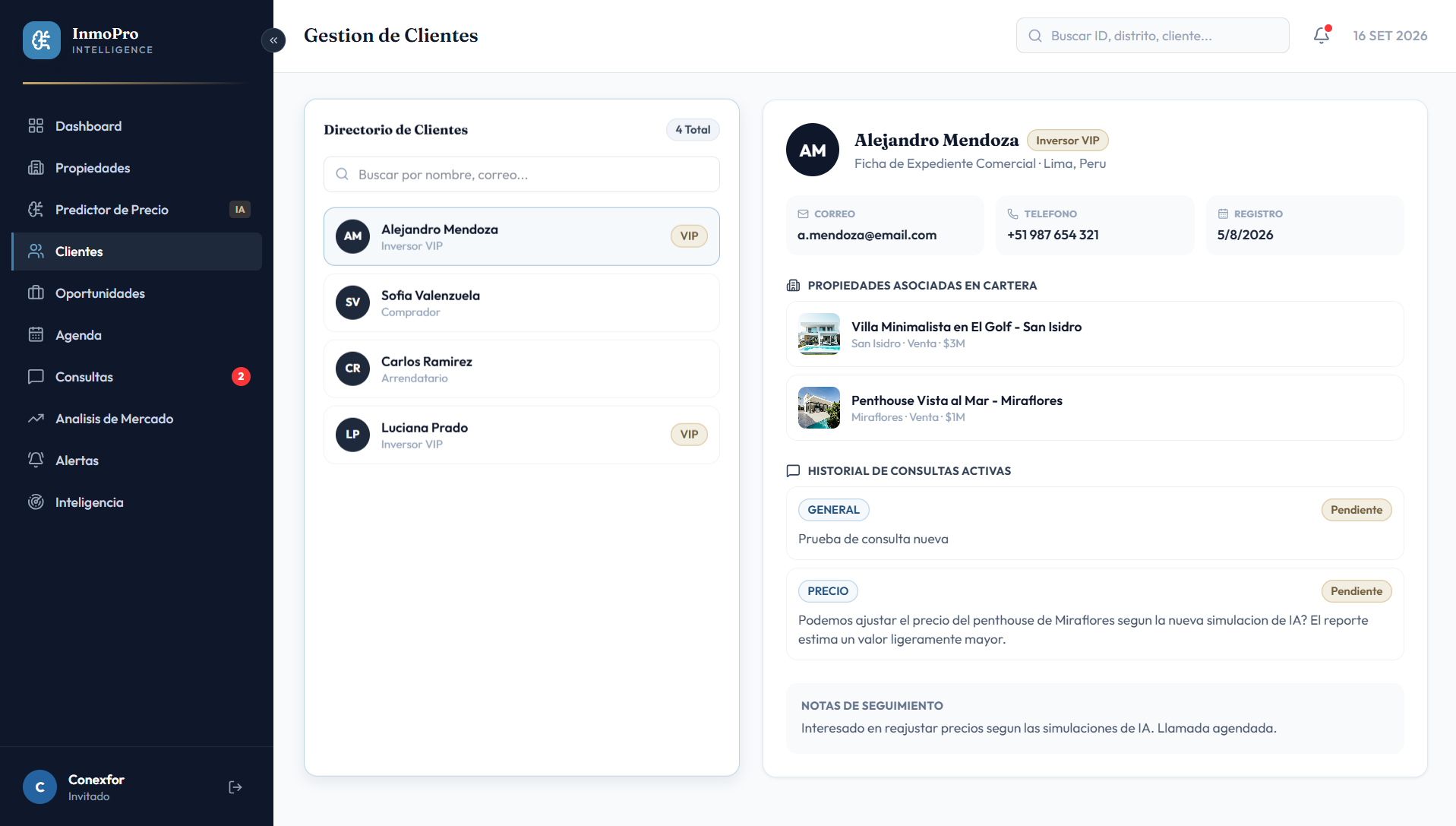Click the Inversor VIP tag by Alejandro Mendoza

1067,141
